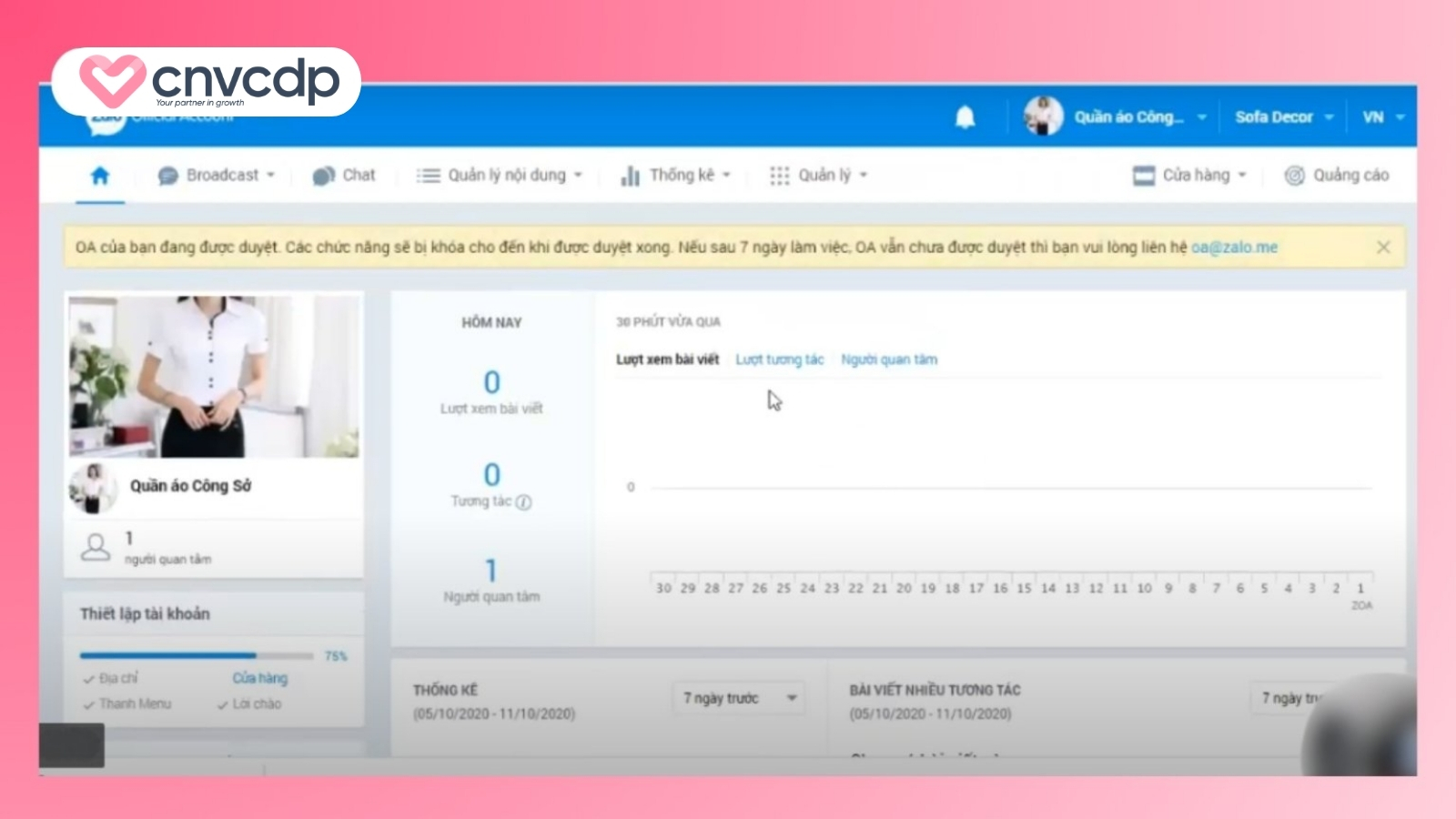Click the 75% progress label
The image size is (1456, 819).
(x=336, y=656)
